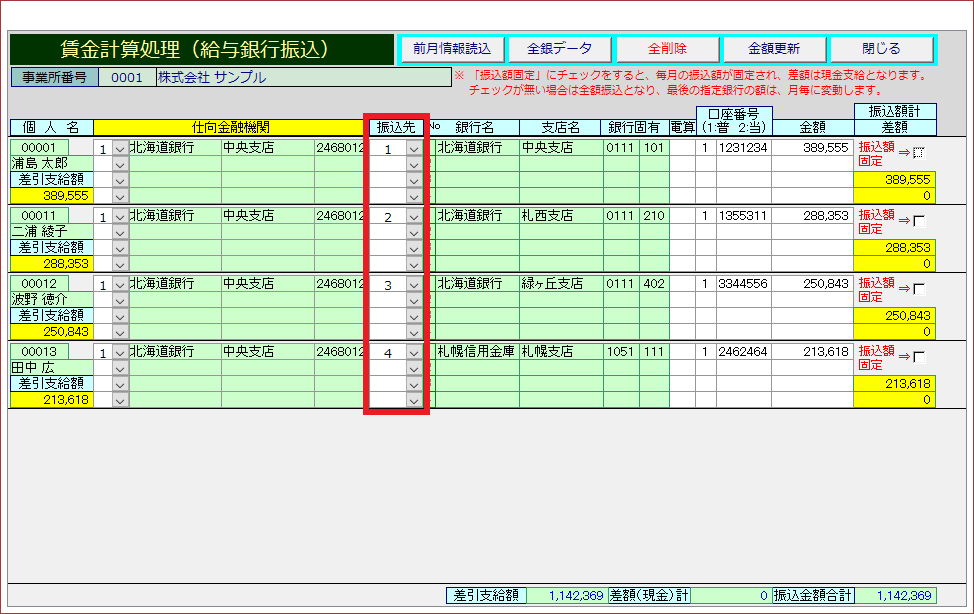Toggle 振込額固定 checkbox for 浦島 太郎
The height and width of the screenshot is (614, 974).
click(x=919, y=153)
